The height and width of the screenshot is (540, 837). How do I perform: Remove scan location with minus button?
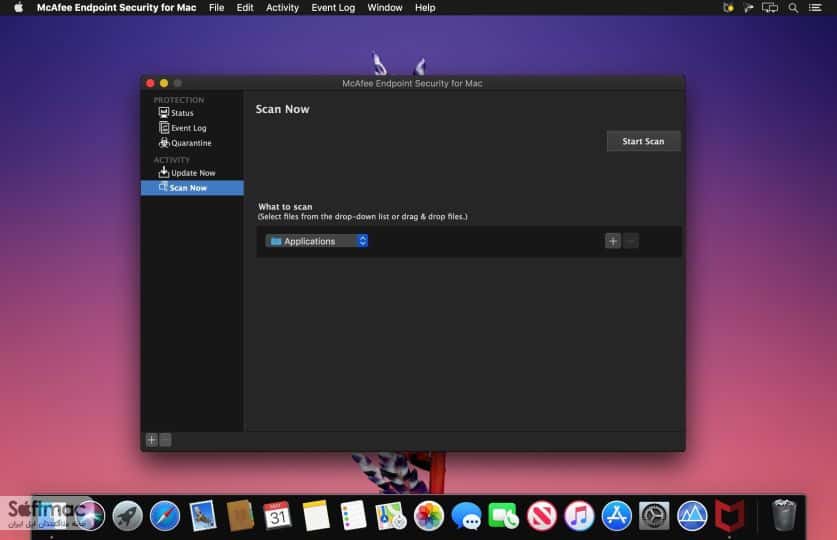(630, 241)
